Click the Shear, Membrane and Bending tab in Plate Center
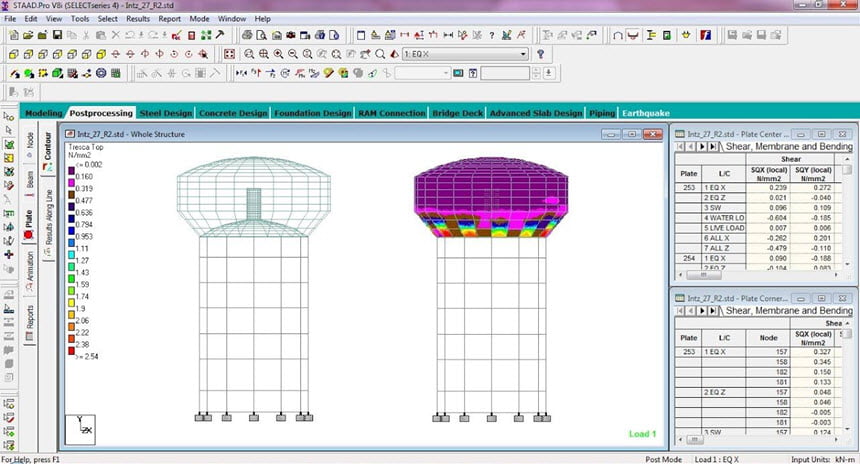Viewport: 860px width, 464px height. (x=788, y=146)
